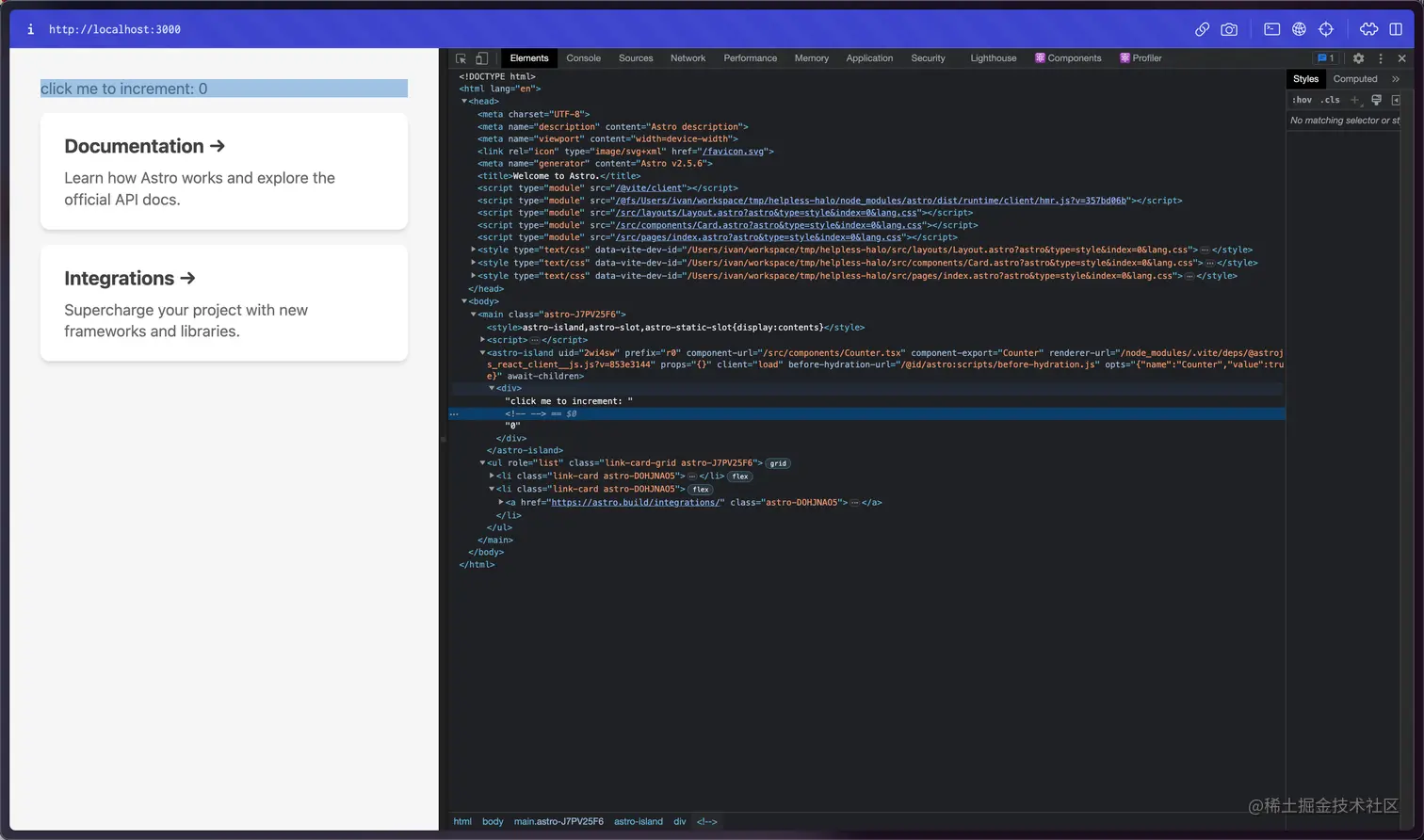The image size is (1424, 840).
Task: Select the Styles pane tab
Action: [1305, 79]
